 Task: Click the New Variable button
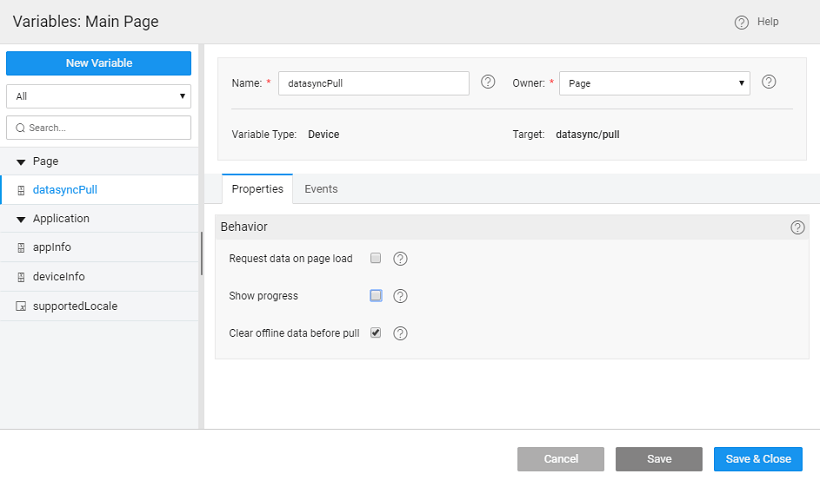click(98, 63)
